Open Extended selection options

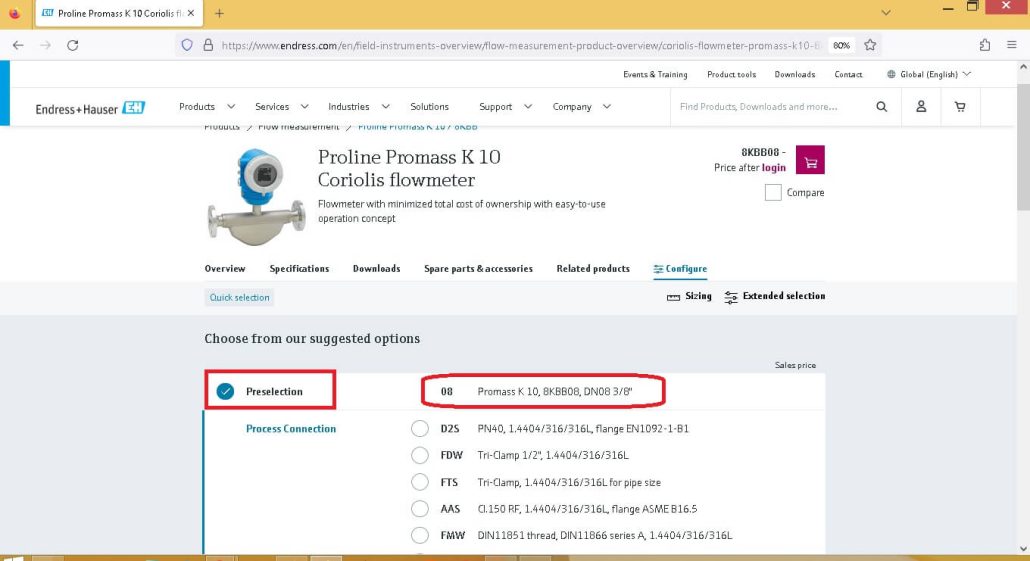tap(774, 296)
